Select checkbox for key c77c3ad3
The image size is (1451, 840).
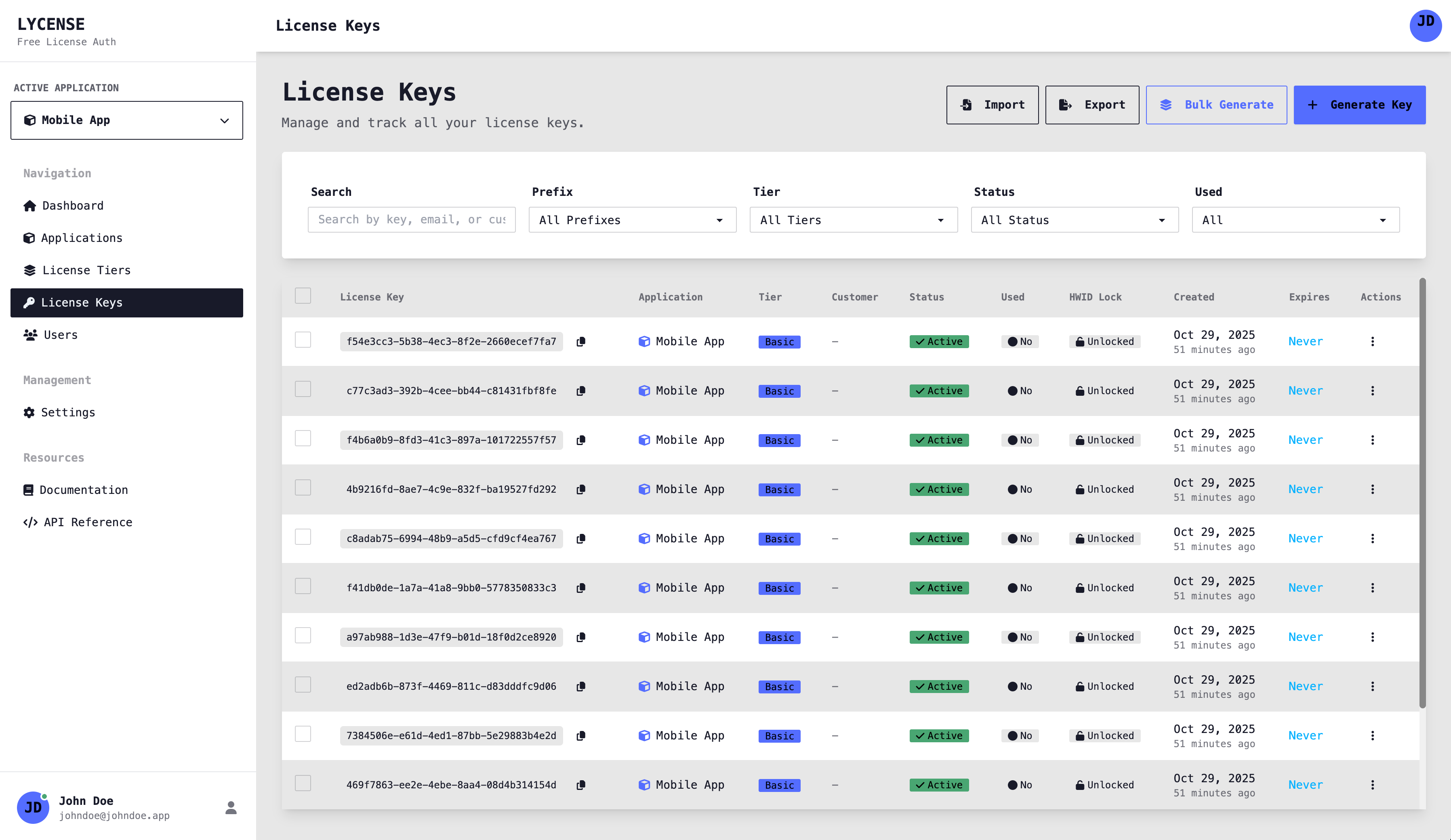(303, 389)
